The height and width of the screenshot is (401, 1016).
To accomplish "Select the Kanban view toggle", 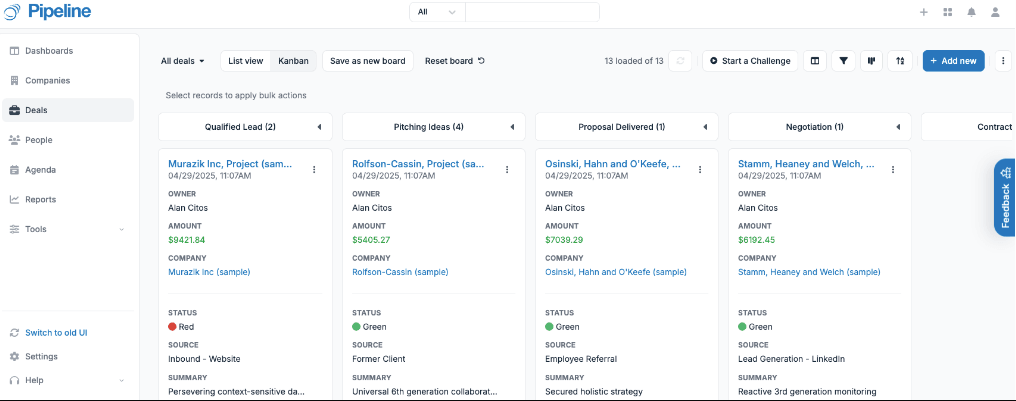I will [x=293, y=61].
